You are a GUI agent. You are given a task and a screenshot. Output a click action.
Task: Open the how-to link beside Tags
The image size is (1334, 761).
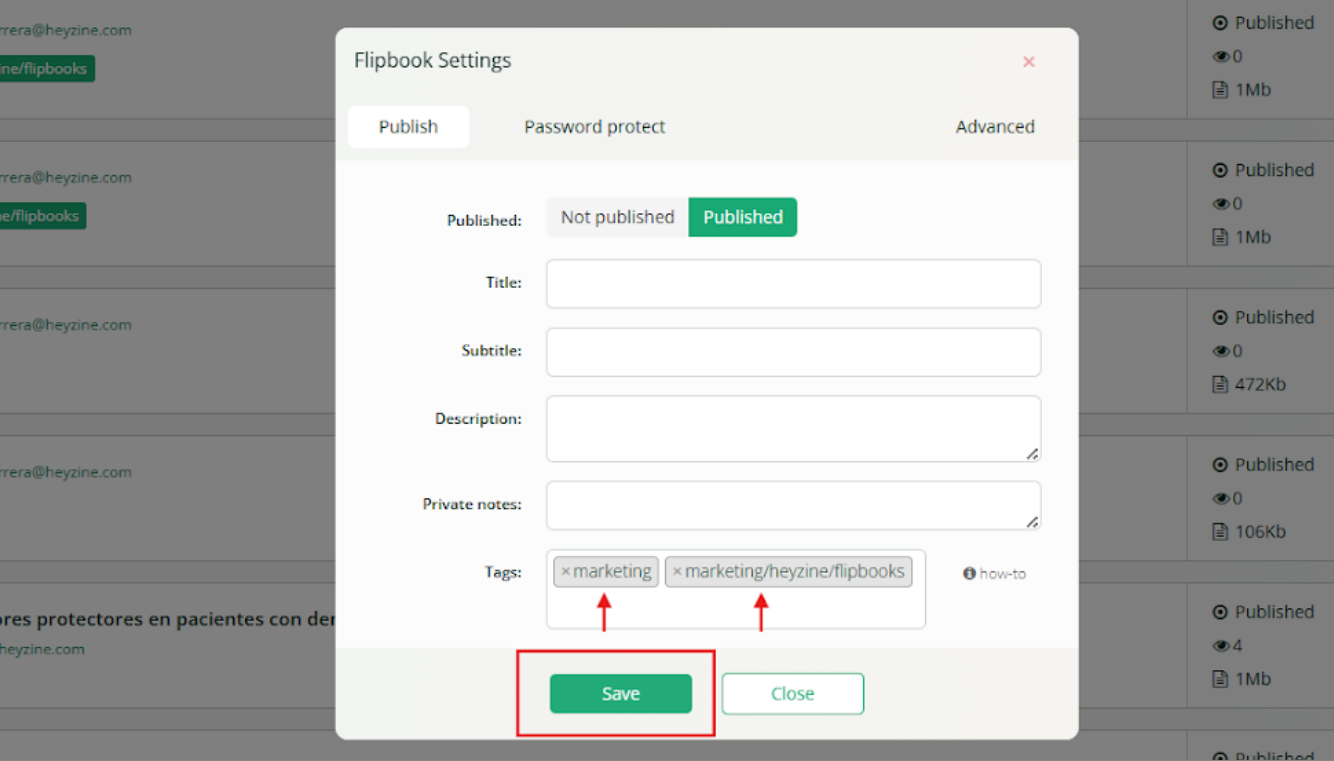click(x=1002, y=574)
